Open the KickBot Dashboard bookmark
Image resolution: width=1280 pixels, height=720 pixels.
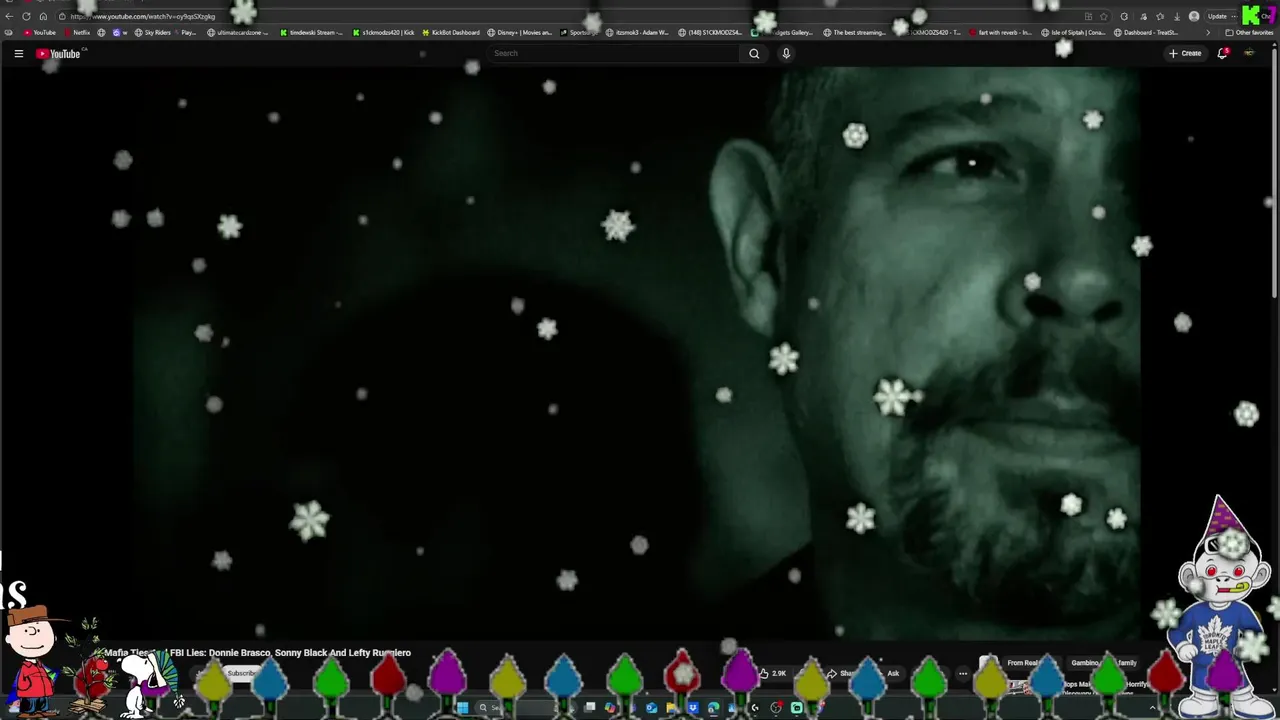[x=451, y=33]
